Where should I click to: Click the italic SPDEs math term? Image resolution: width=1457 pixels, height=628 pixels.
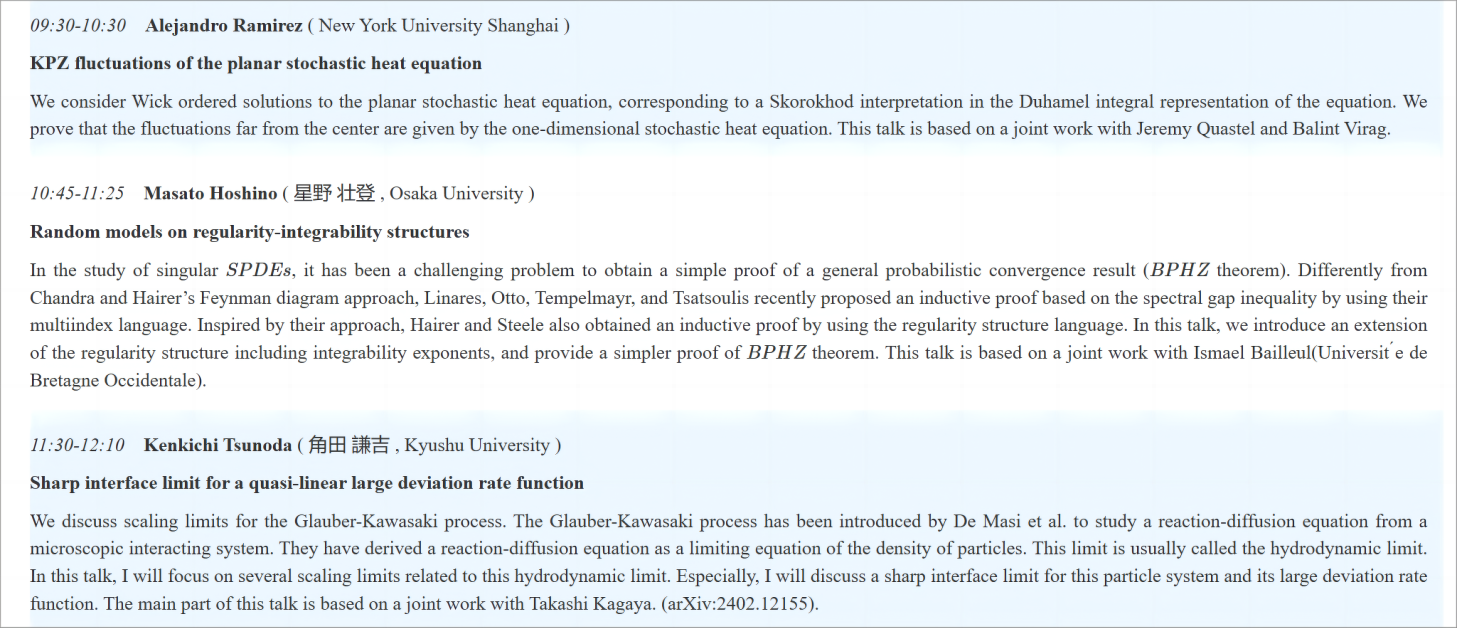click(257, 270)
